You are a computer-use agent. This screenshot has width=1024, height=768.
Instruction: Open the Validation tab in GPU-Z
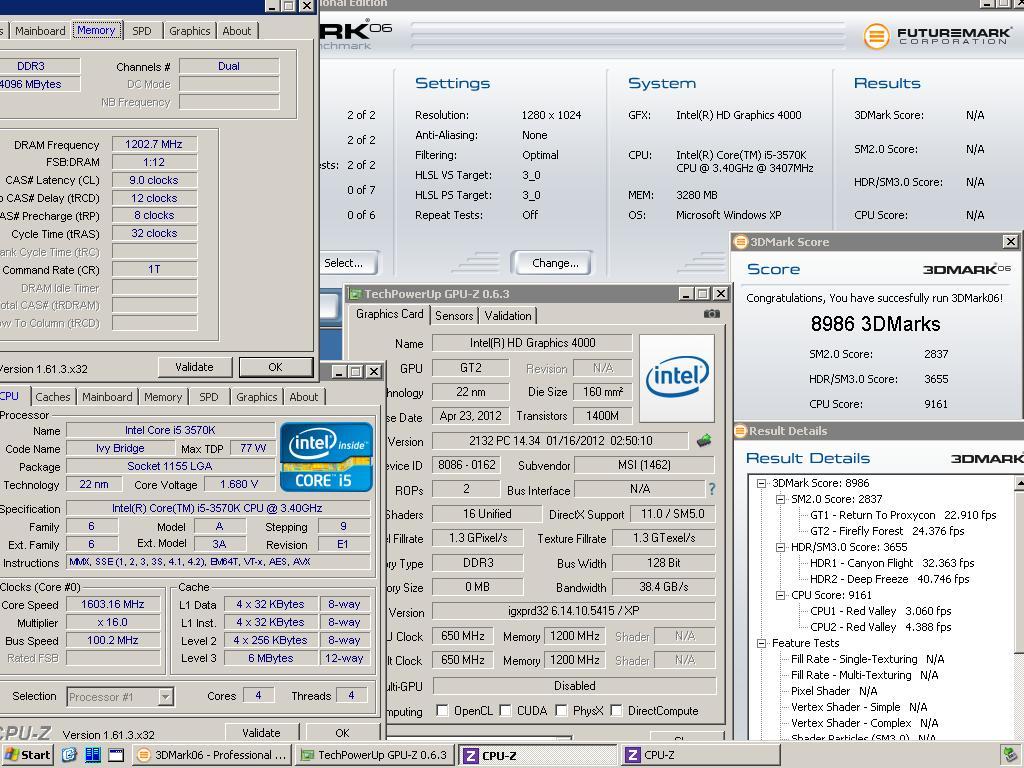click(x=507, y=316)
